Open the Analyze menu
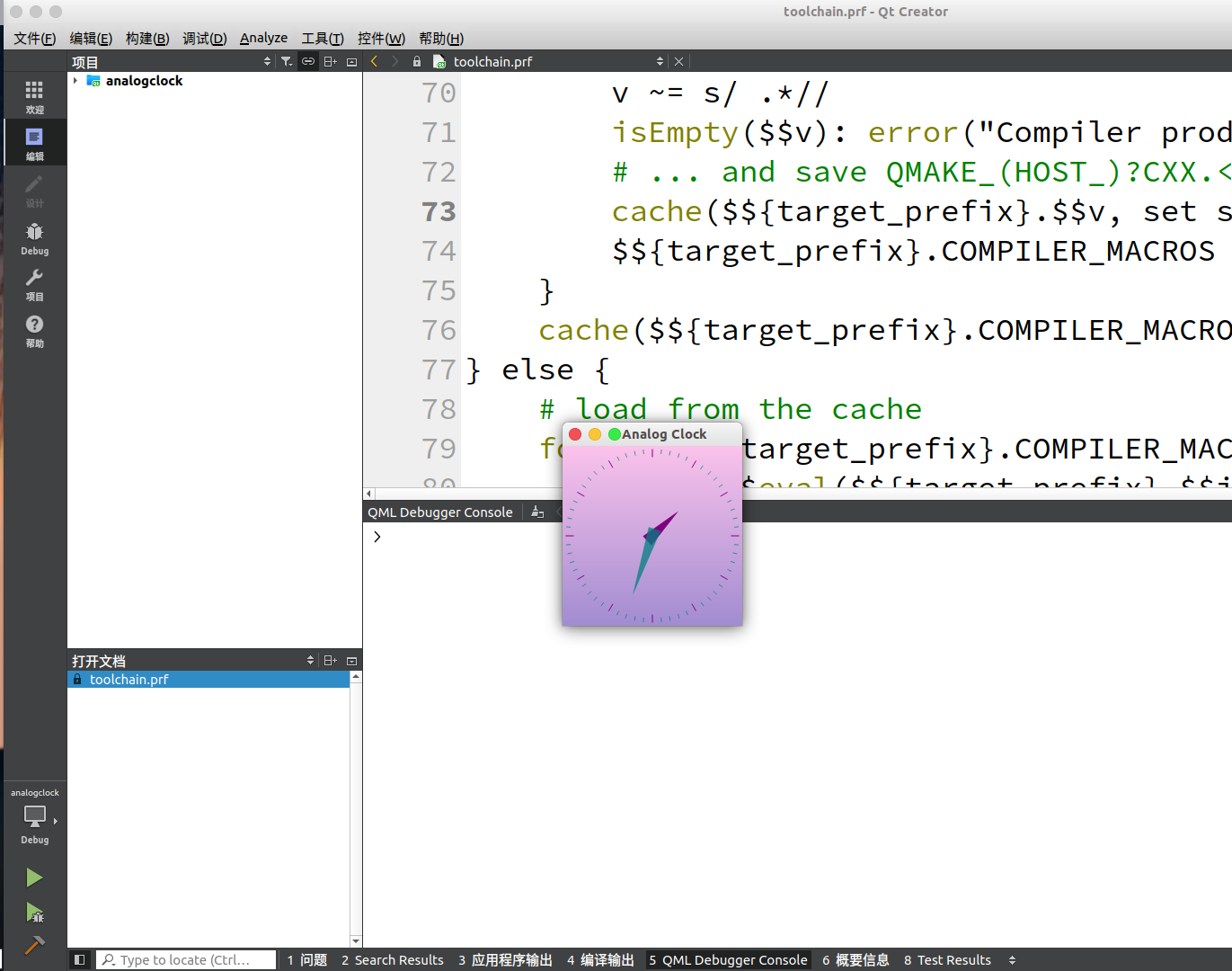 click(x=263, y=38)
